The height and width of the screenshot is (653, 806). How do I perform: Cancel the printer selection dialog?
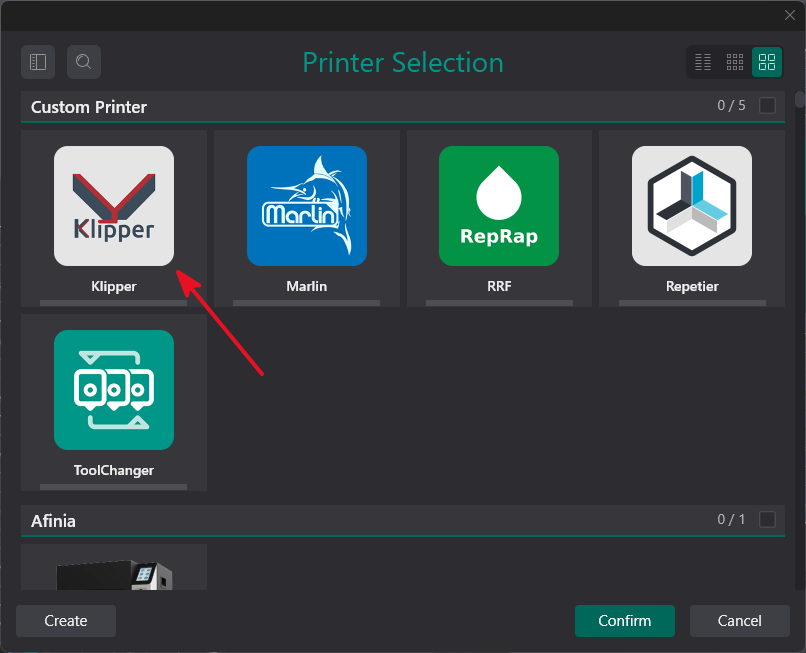coord(739,621)
